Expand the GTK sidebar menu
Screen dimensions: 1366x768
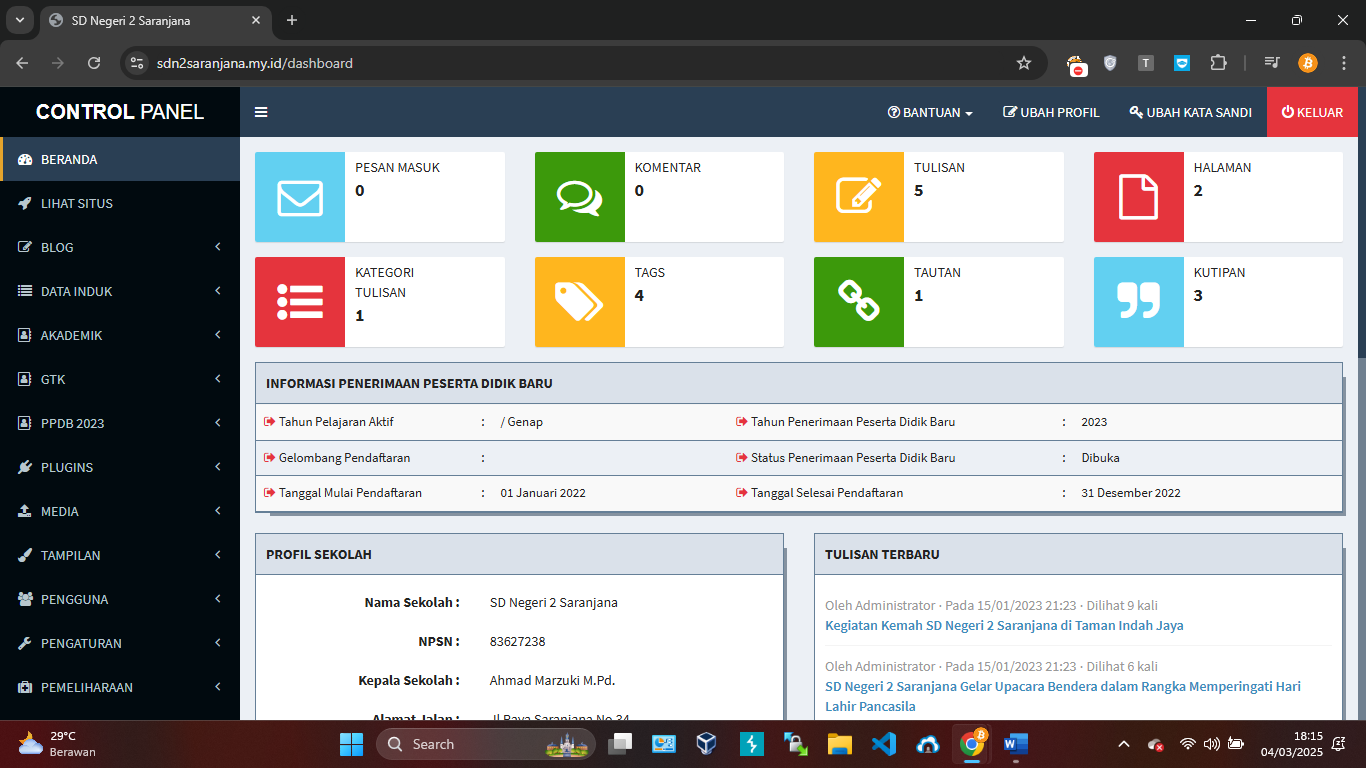(120, 379)
